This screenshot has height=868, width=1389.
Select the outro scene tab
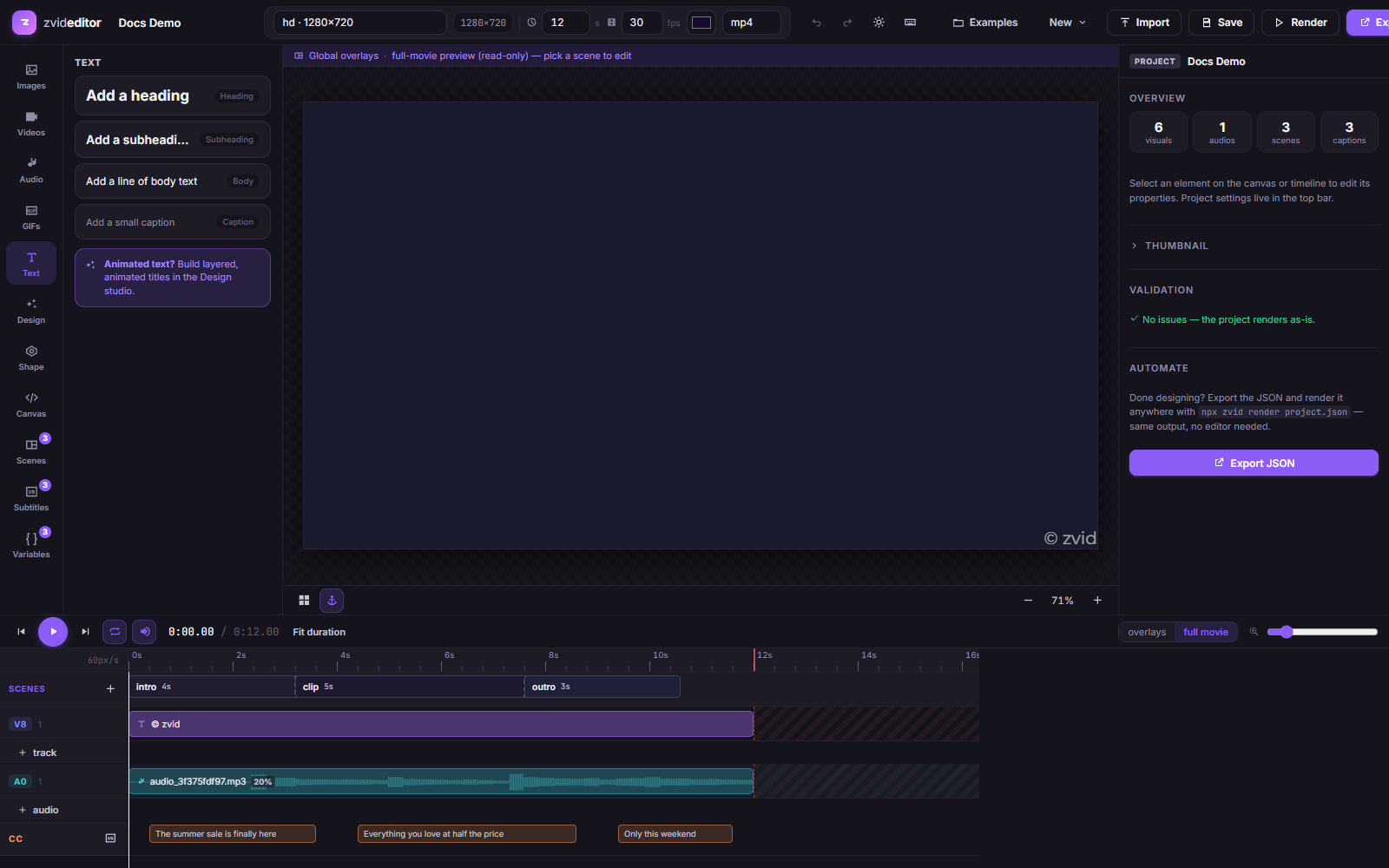(x=602, y=687)
